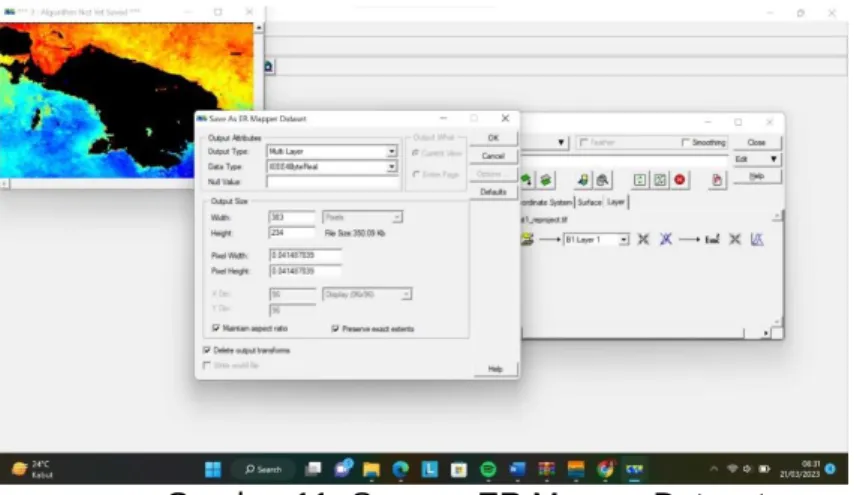The width and height of the screenshot is (854, 495).
Task: Open the Output Type dropdown
Action: (x=392, y=151)
